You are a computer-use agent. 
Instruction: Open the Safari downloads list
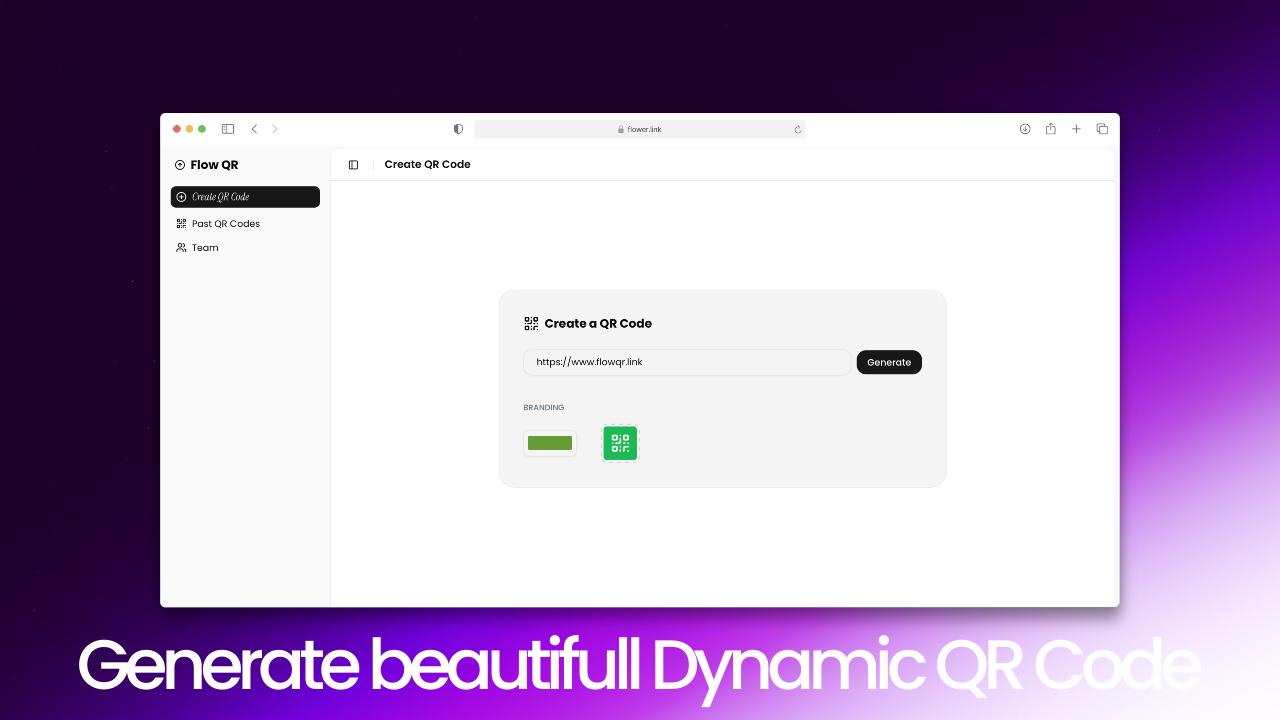(x=1025, y=129)
